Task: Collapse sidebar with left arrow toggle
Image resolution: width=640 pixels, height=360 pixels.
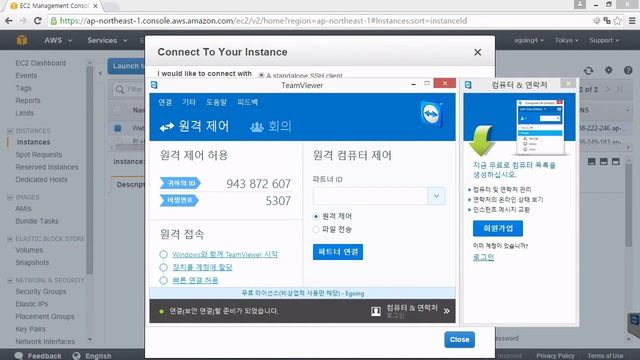Action: click(x=100, y=73)
